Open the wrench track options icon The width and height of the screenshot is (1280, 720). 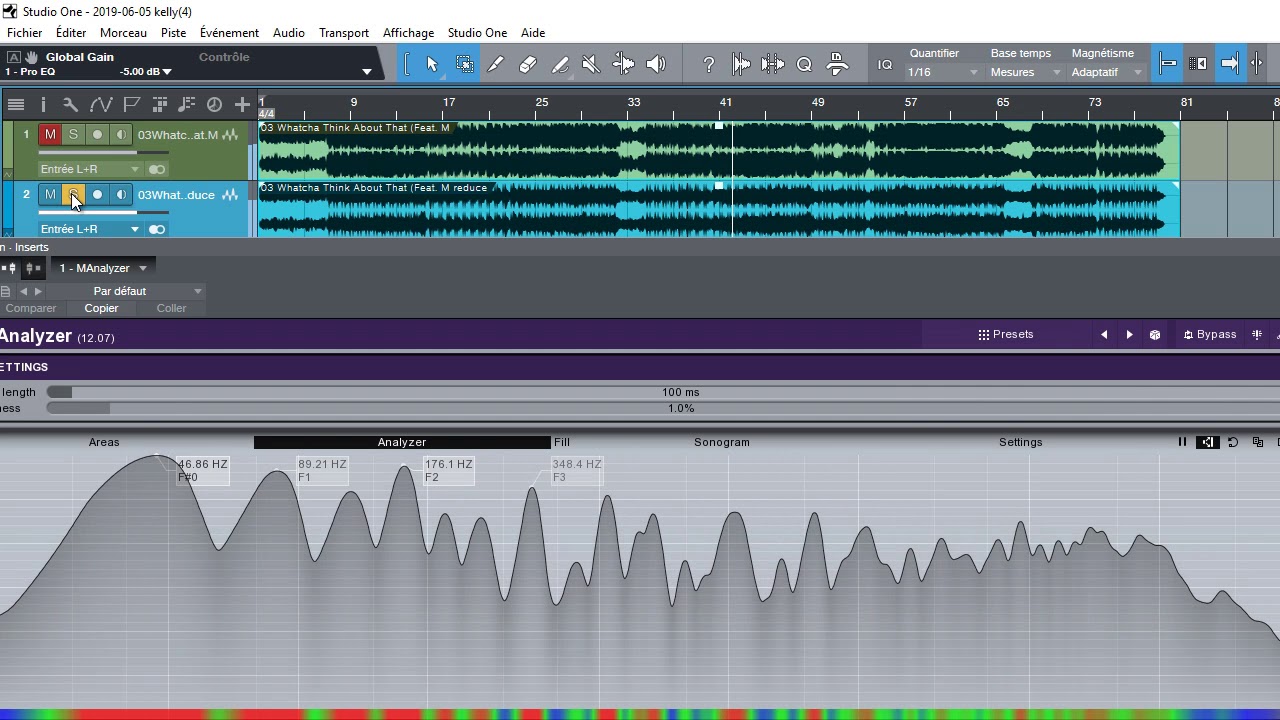pyautogui.click(x=70, y=104)
